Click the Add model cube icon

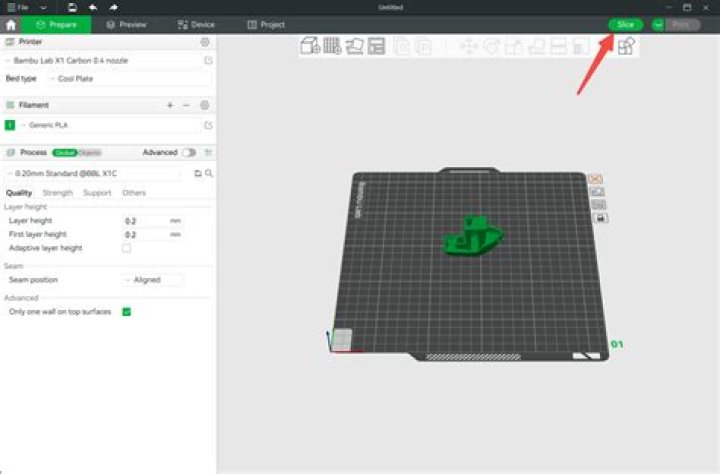(x=310, y=46)
